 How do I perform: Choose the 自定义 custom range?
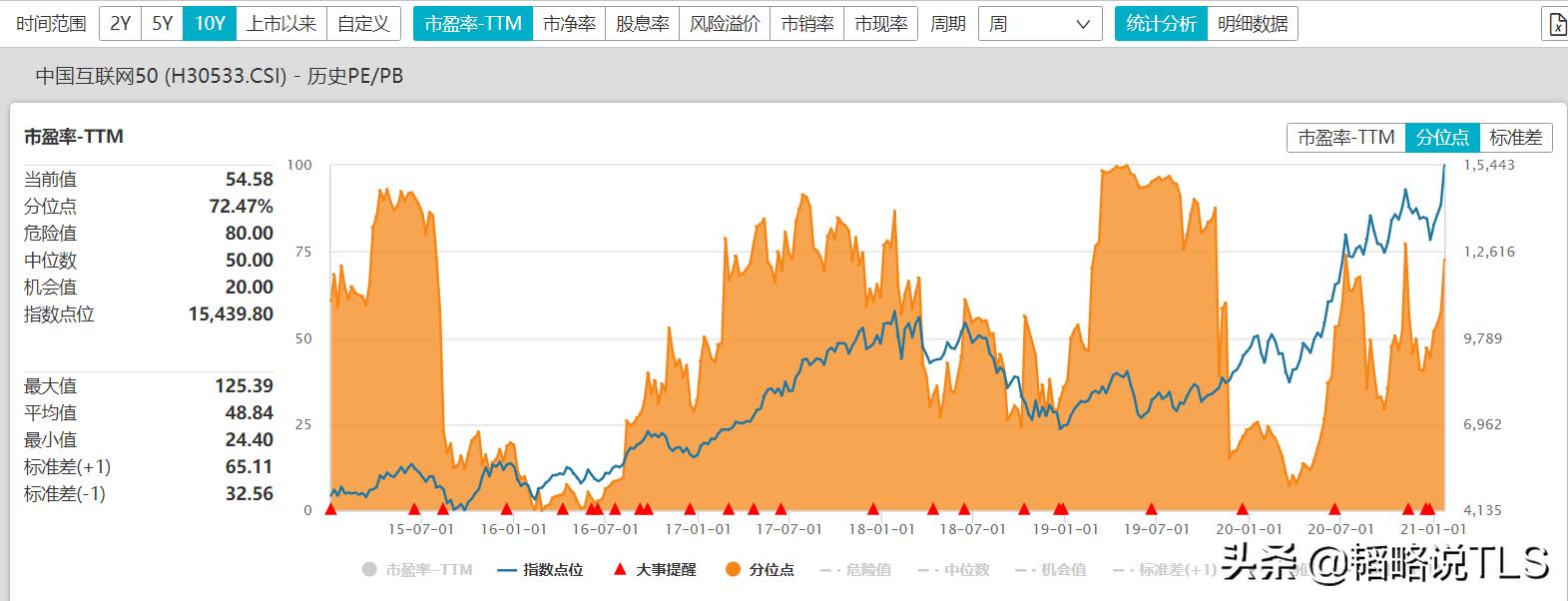click(363, 23)
